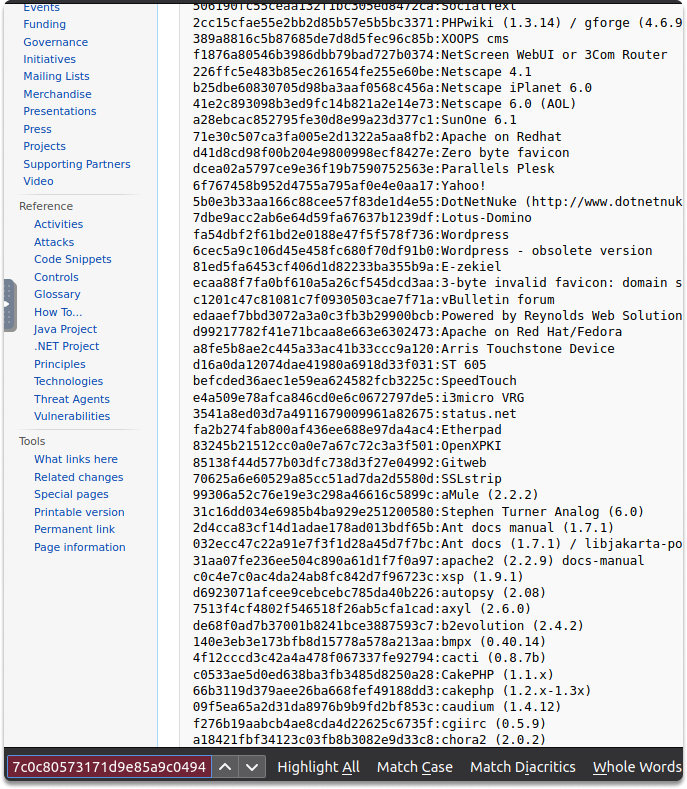Screen dimensions: 687x789
Task: Open the Projects link
Action: coord(44,146)
